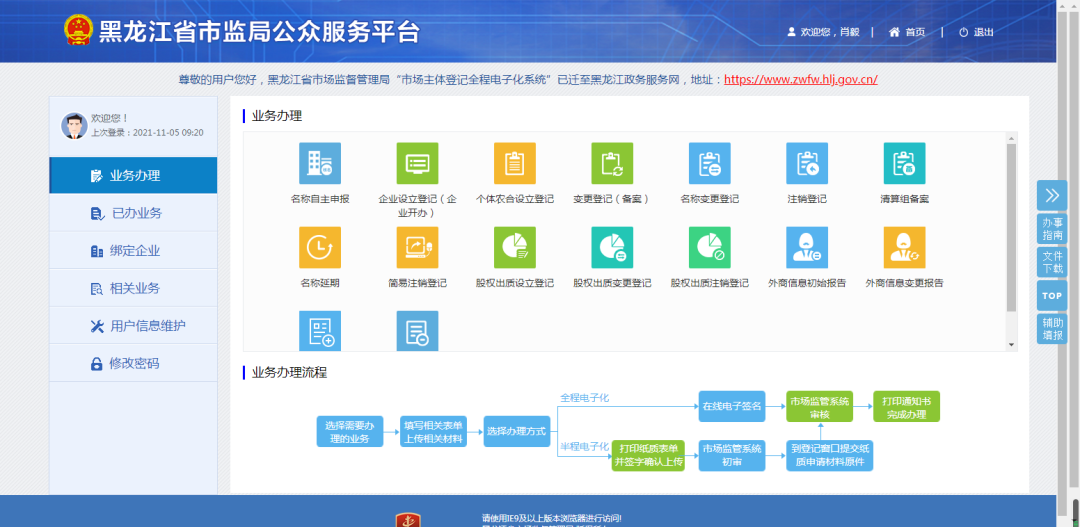The image size is (1080, 527).
Task: Click the 半程电子化 label
Action: point(584,446)
